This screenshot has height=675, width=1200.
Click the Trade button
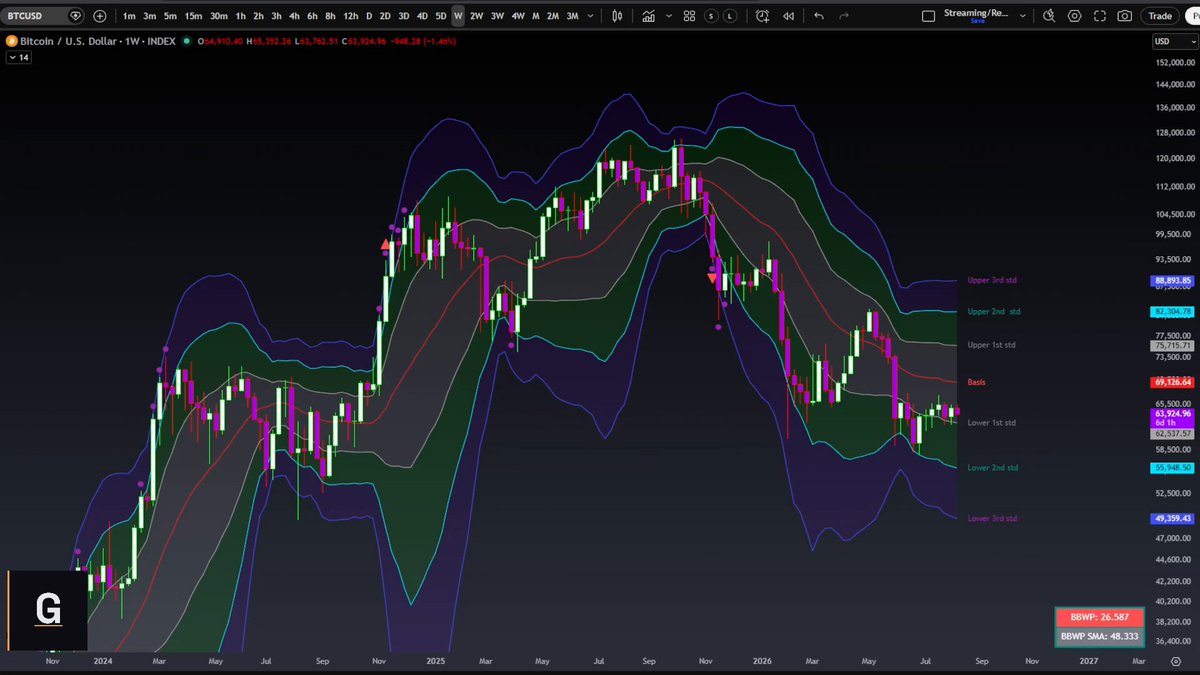pyautogui.click(x=1160, y=16)
